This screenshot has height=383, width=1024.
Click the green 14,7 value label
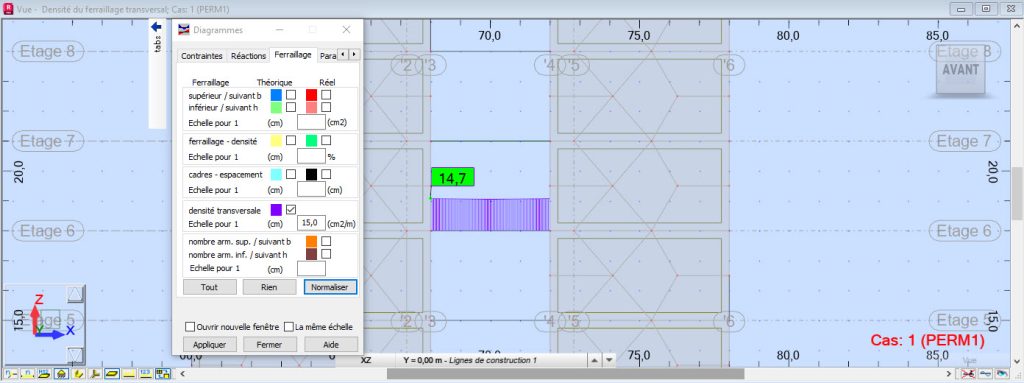[452, 178]
